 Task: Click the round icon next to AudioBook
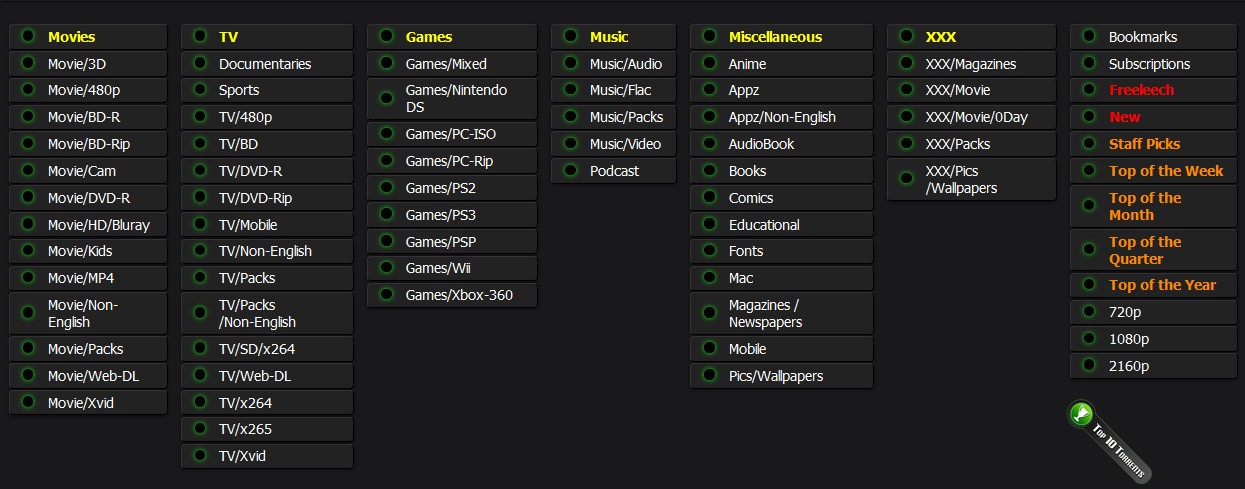point(709,143)
